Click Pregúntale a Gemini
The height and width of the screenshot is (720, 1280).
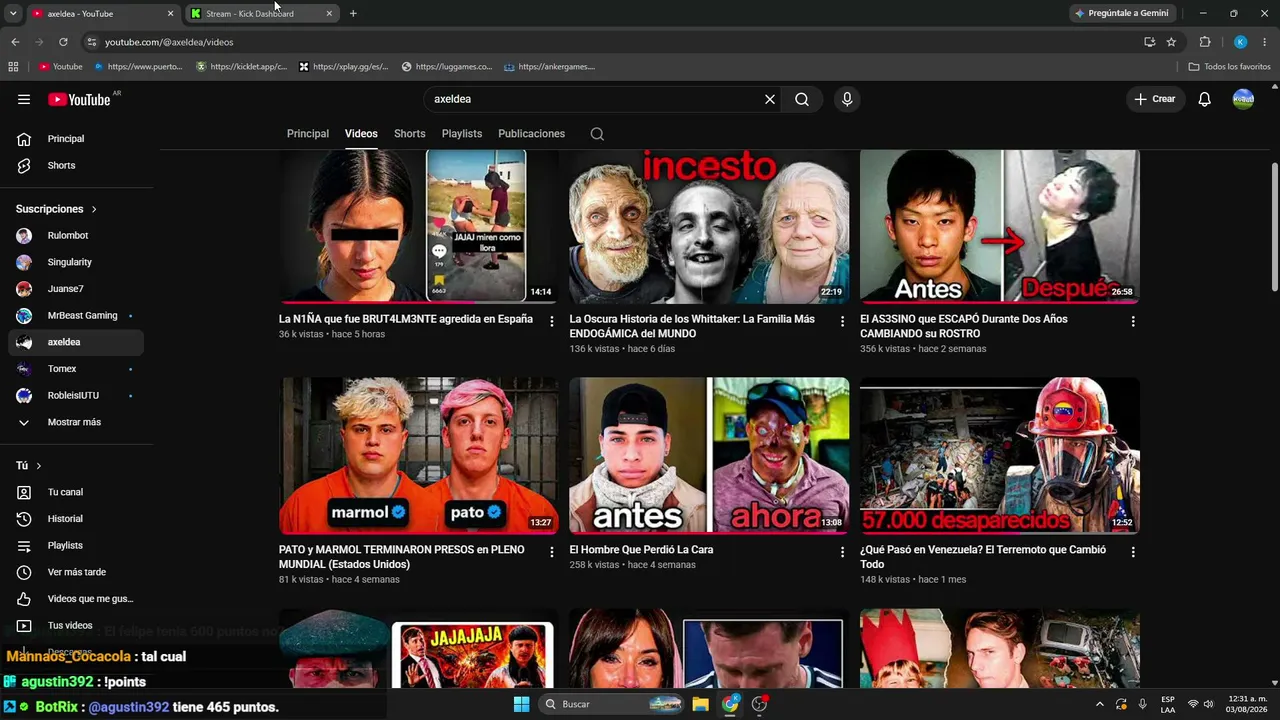1121,14
